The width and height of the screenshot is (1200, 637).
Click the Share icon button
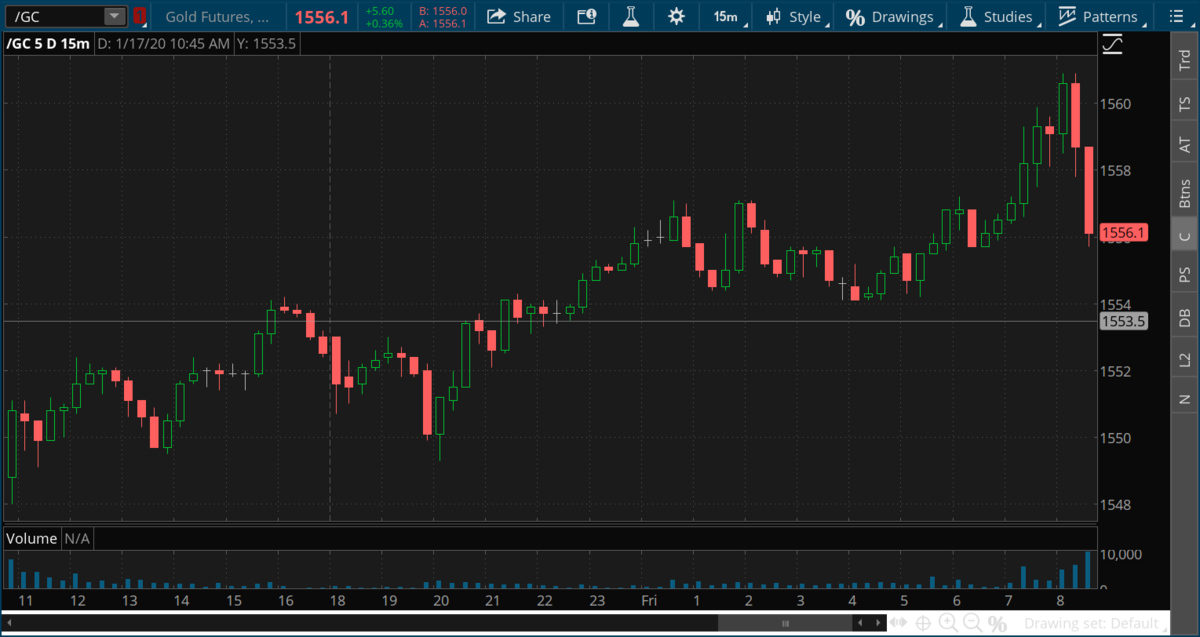point(519,16)
